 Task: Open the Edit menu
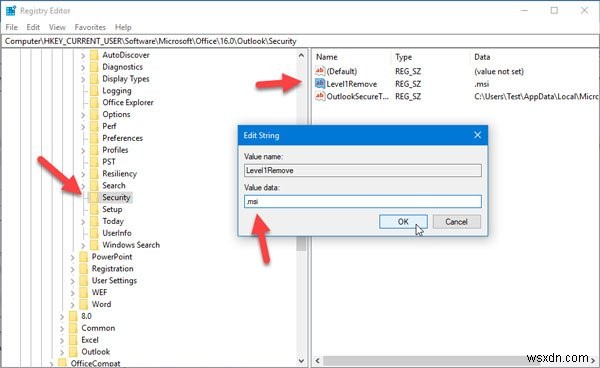[x=33, y=27]
